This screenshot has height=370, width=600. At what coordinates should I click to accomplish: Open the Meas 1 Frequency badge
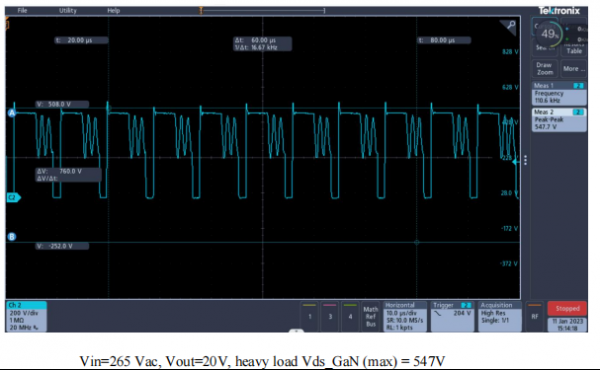(x=559, y=93)
